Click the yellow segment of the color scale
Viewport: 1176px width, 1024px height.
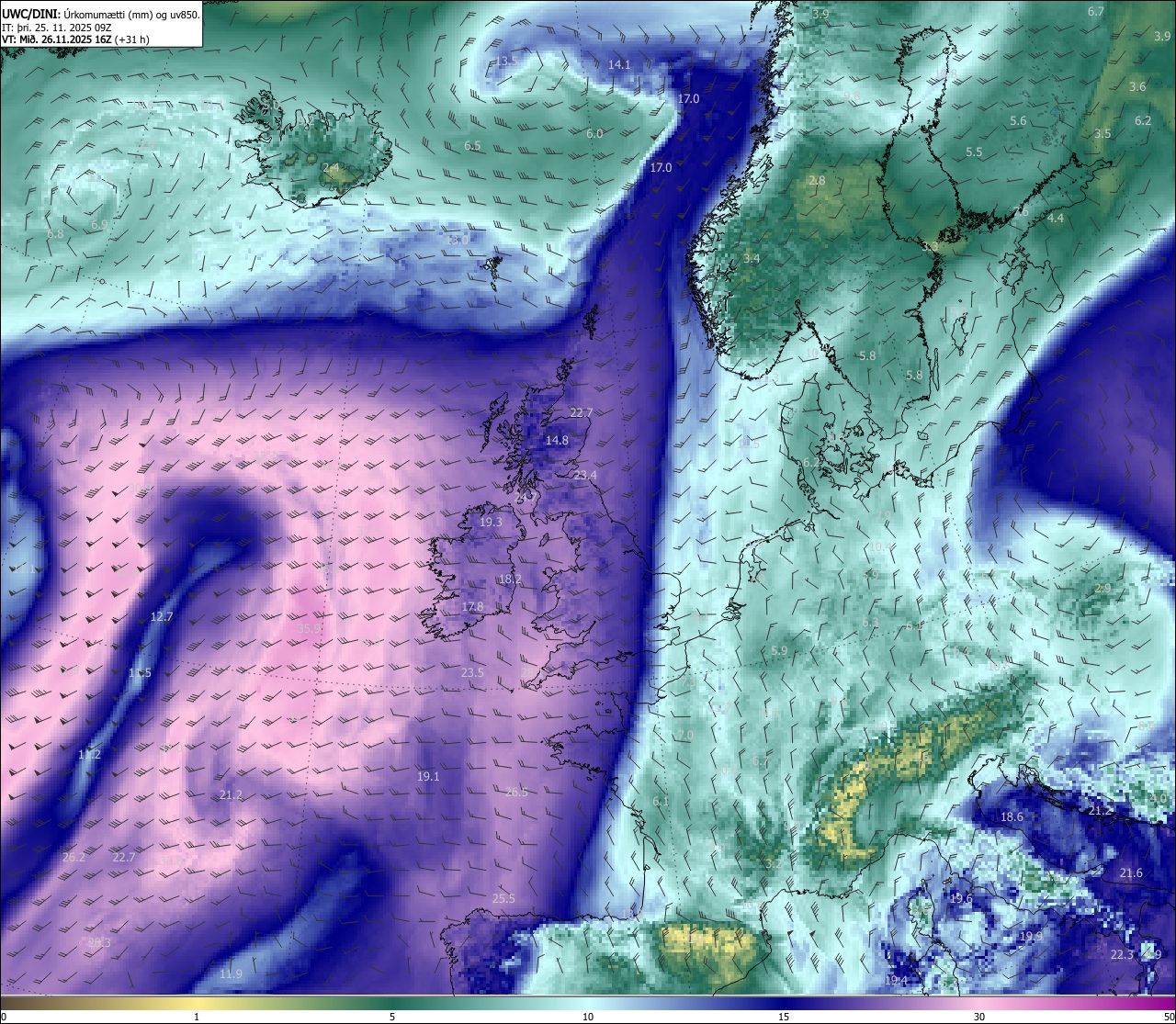[x=198, y=1003]
